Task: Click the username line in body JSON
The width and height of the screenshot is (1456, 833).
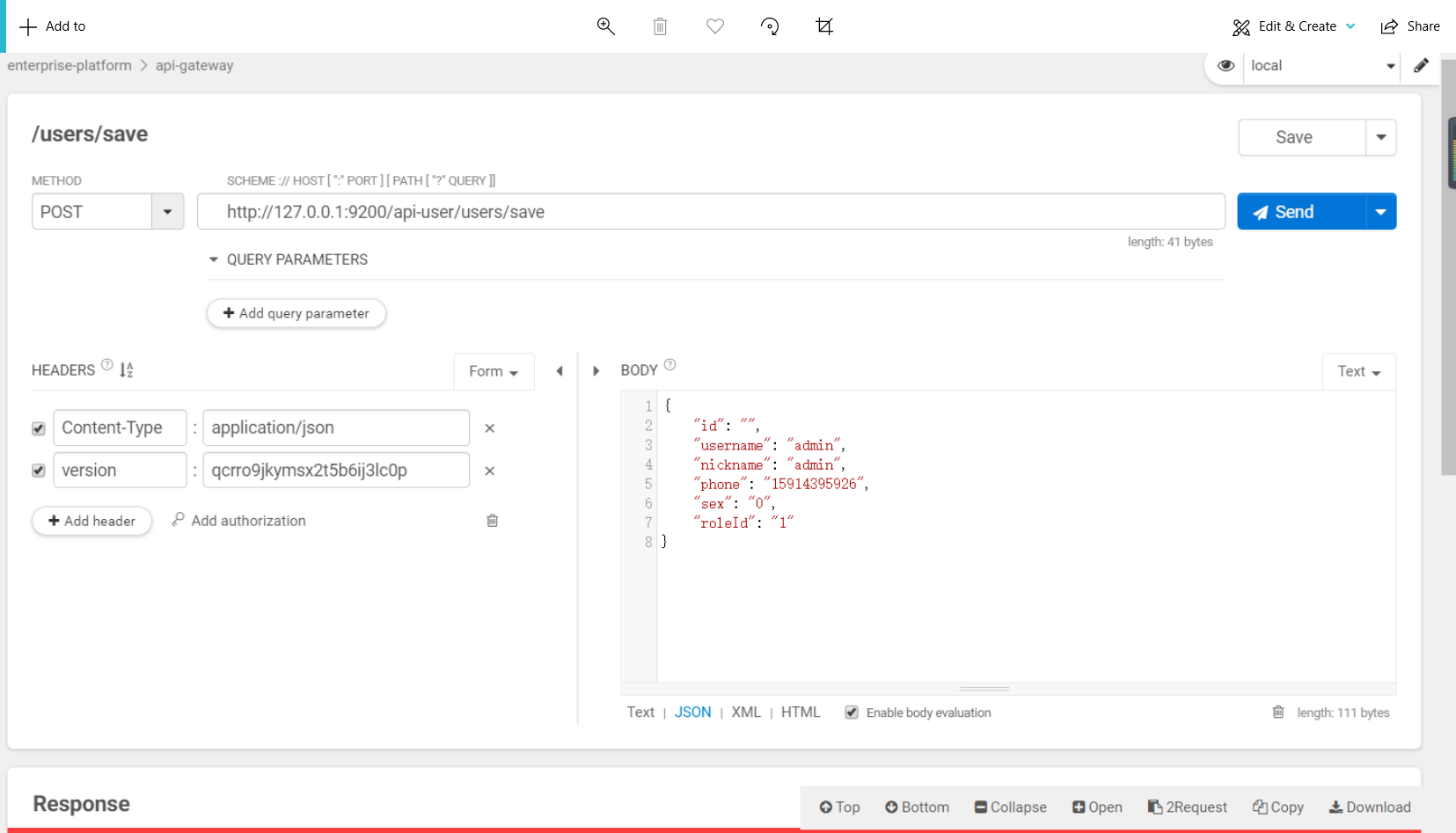Action: 769,445
